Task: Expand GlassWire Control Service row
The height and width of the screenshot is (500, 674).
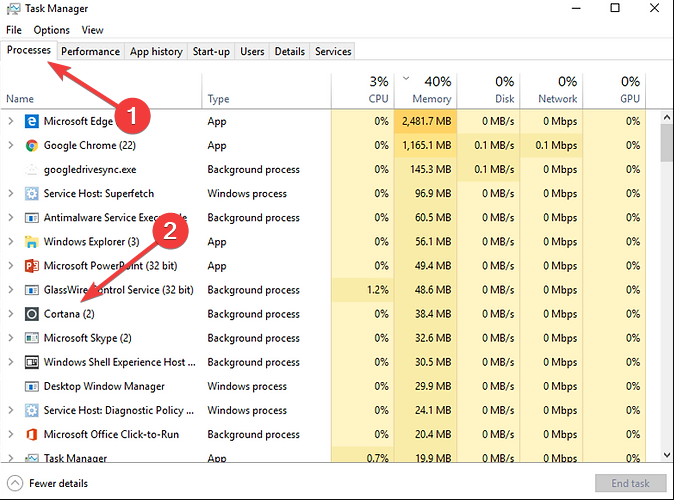Action: coord(11,290)
